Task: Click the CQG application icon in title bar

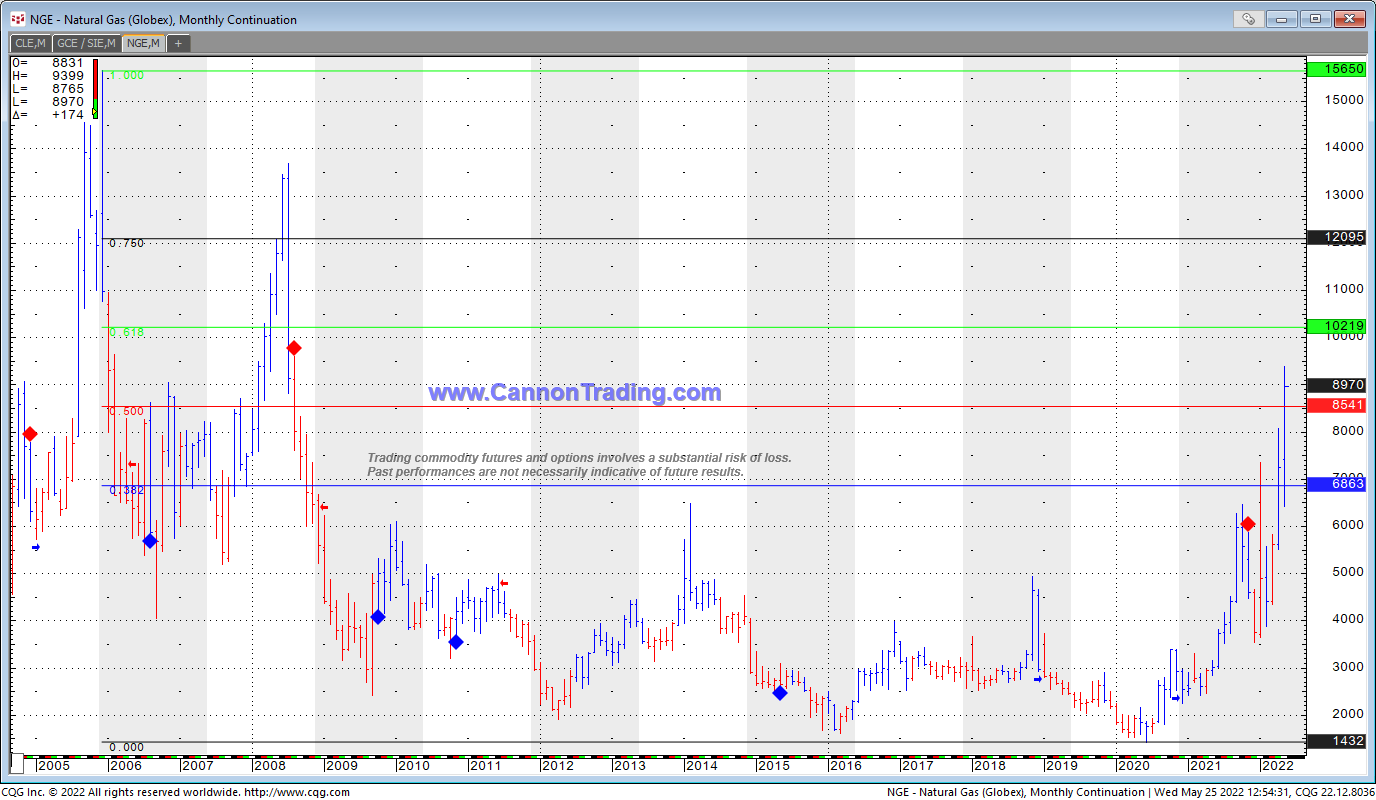Action: (x=17, y=19)
